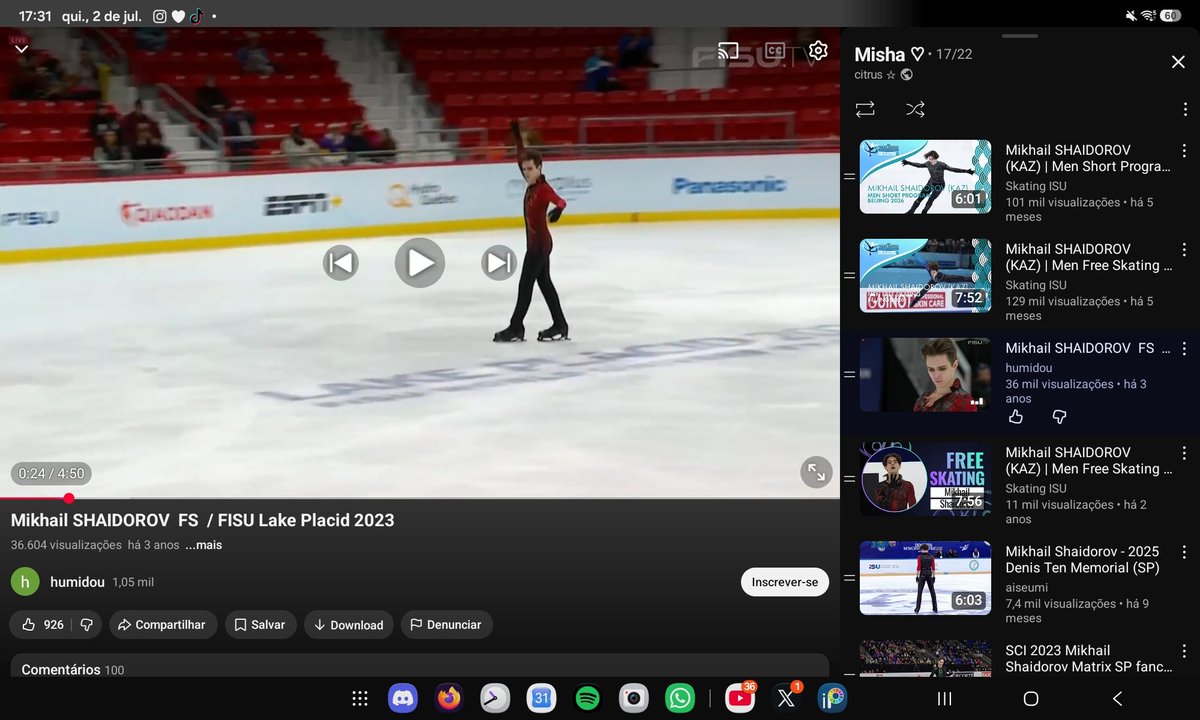
Task: Toggle playlist shuffle
Action: pyautogui.click(x=915, y=109)
